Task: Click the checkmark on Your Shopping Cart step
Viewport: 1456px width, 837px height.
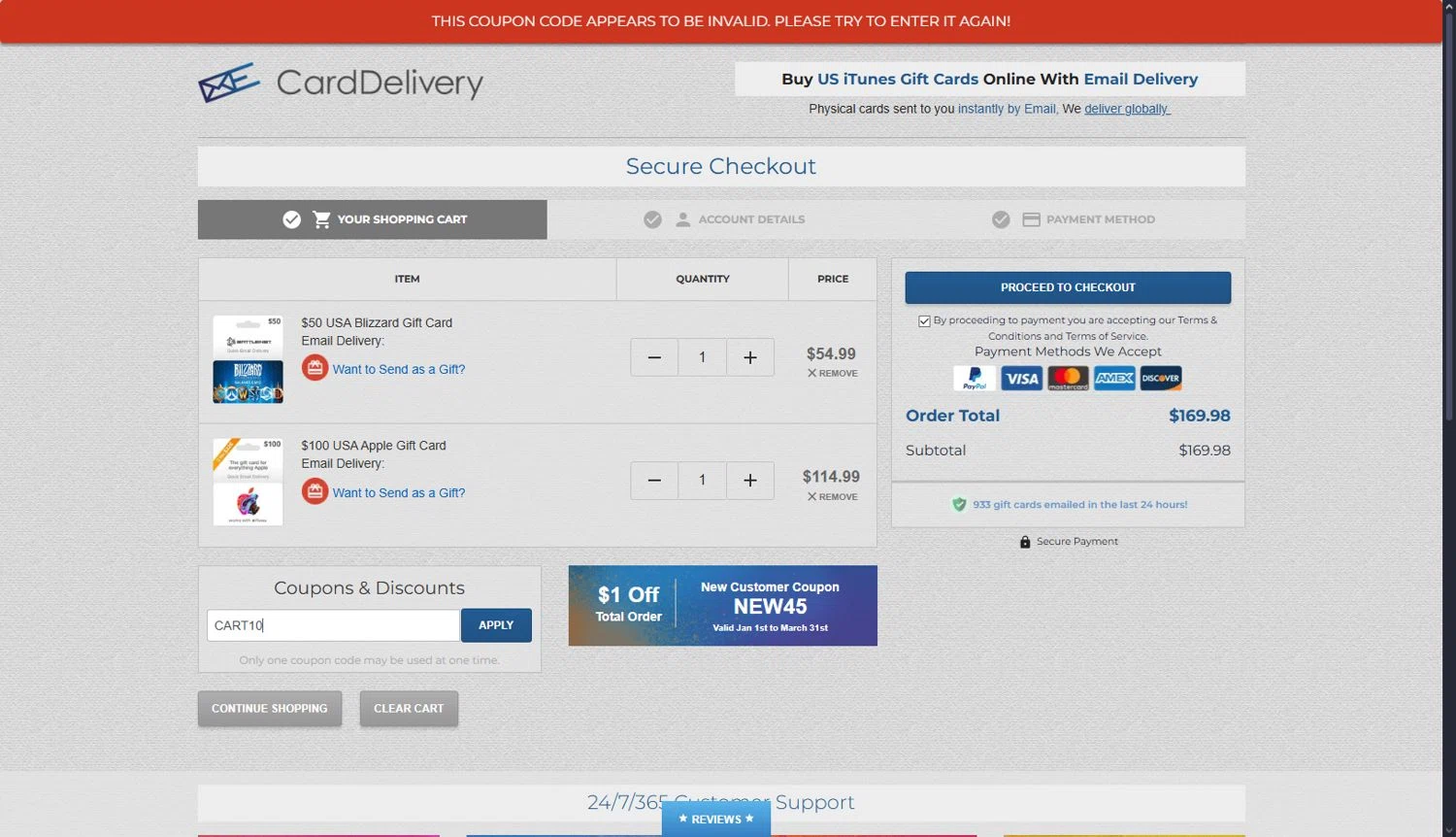Action: (x=291, y=219)
